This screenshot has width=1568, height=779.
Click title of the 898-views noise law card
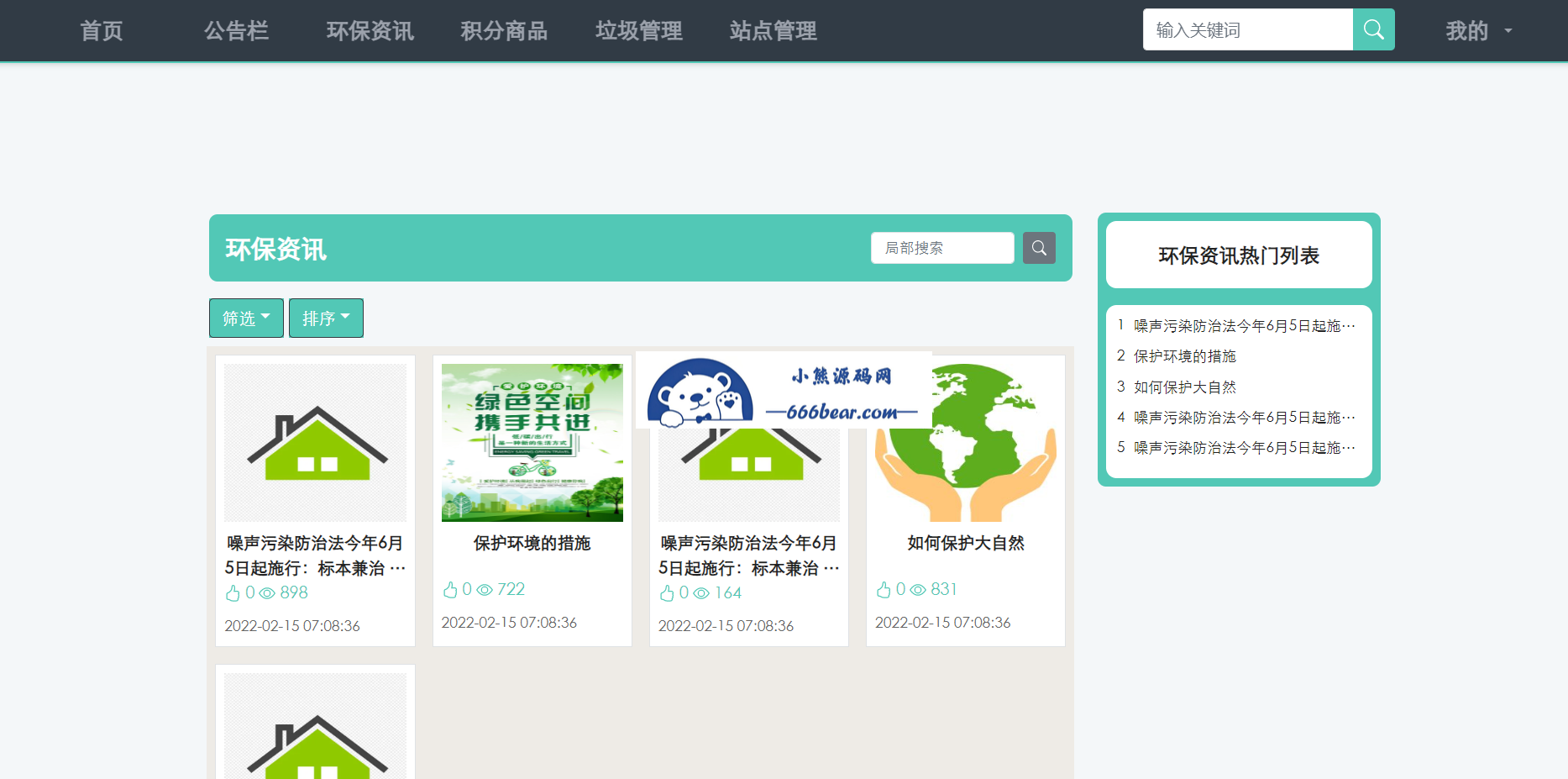pos(315,556)
